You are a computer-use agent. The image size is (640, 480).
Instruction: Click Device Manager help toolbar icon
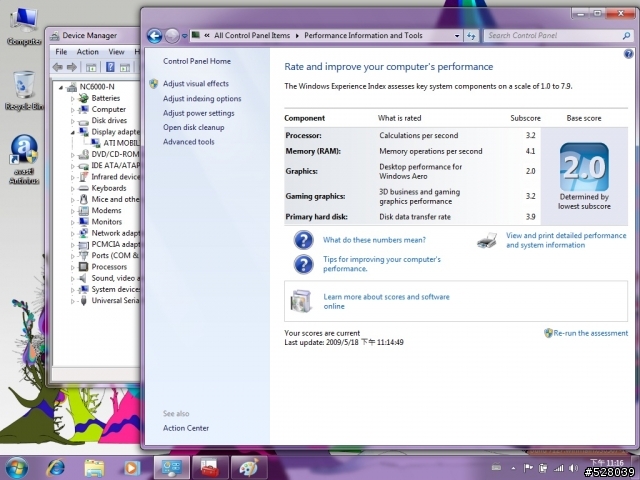[x=110, y=67]
